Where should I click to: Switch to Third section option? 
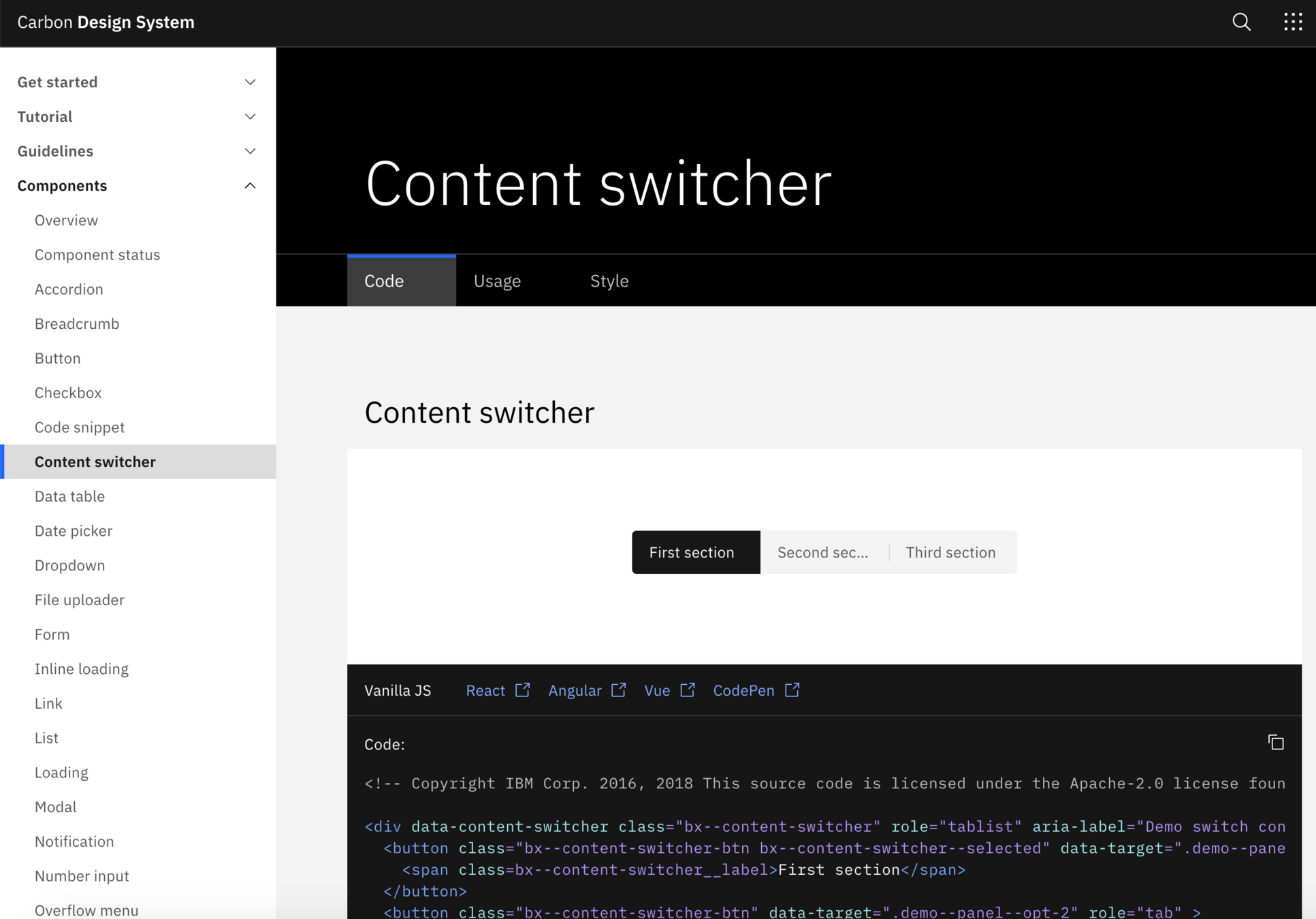click(x=950, y=552)
